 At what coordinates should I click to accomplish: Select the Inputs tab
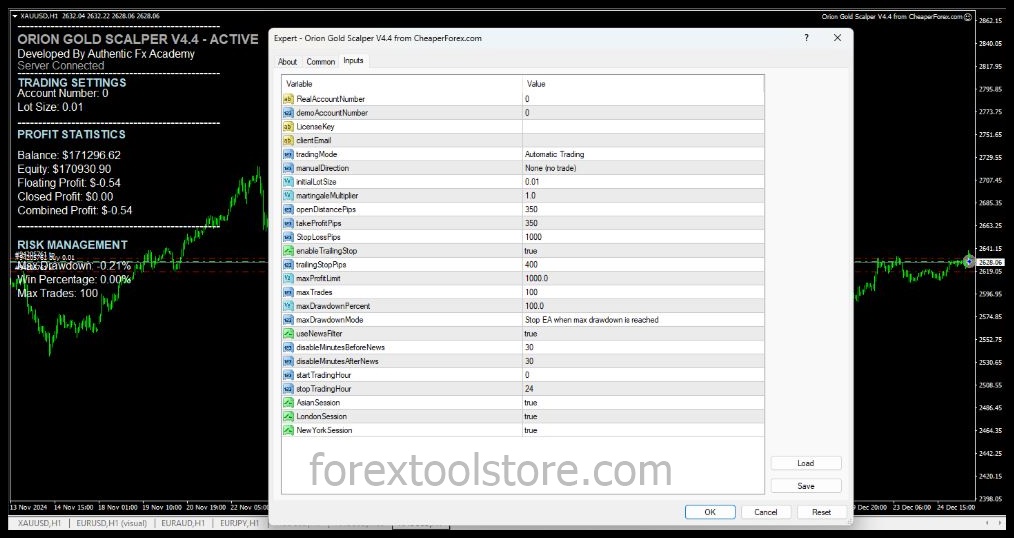click(353, 60)
